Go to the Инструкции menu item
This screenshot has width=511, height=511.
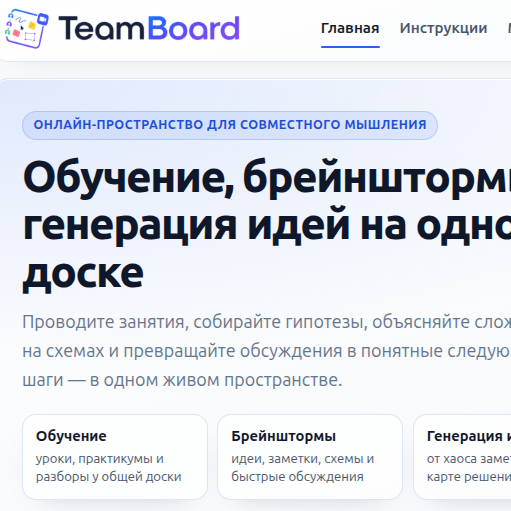tap(443, 28)
